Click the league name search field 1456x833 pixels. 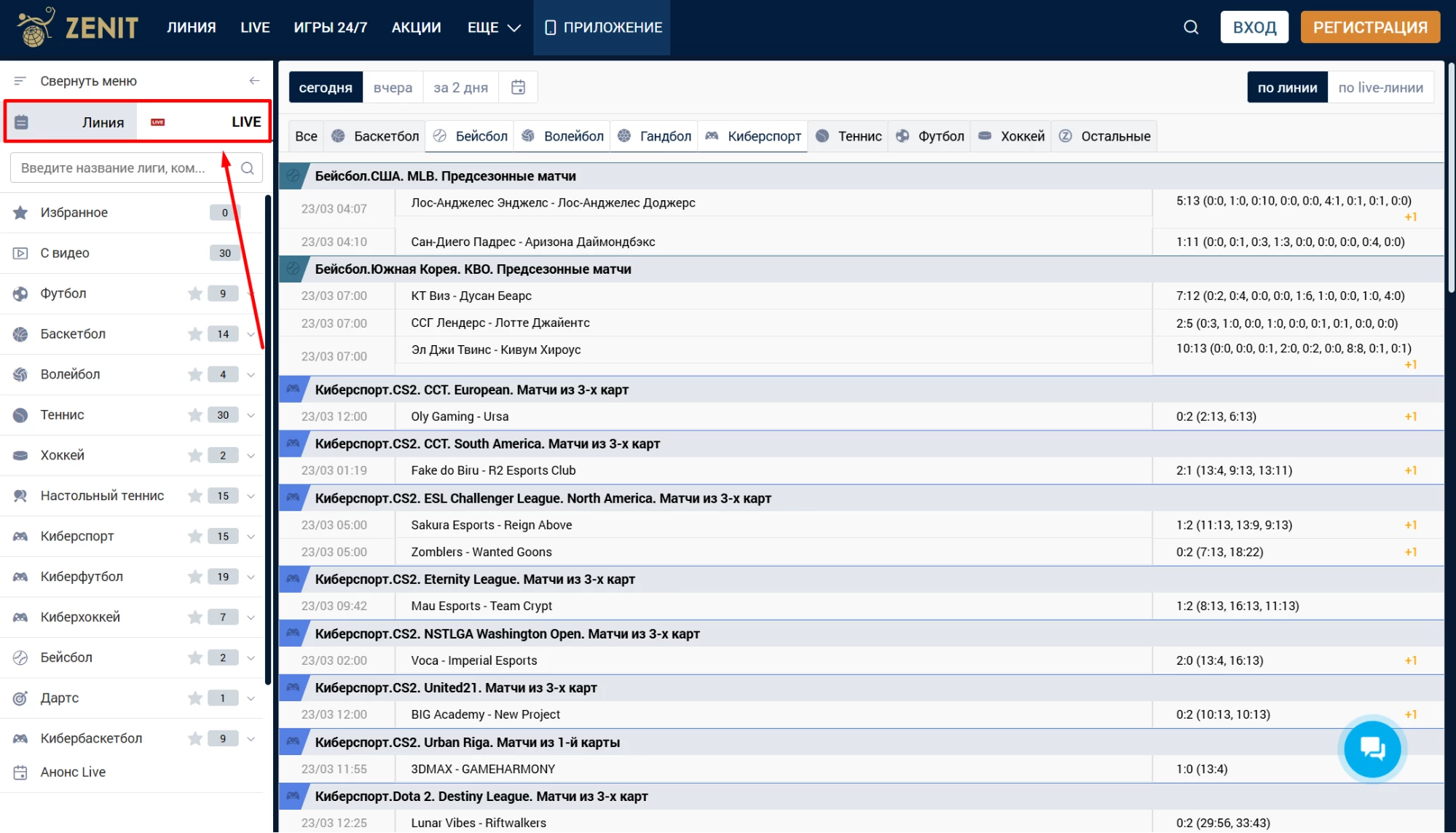(136, 168)
